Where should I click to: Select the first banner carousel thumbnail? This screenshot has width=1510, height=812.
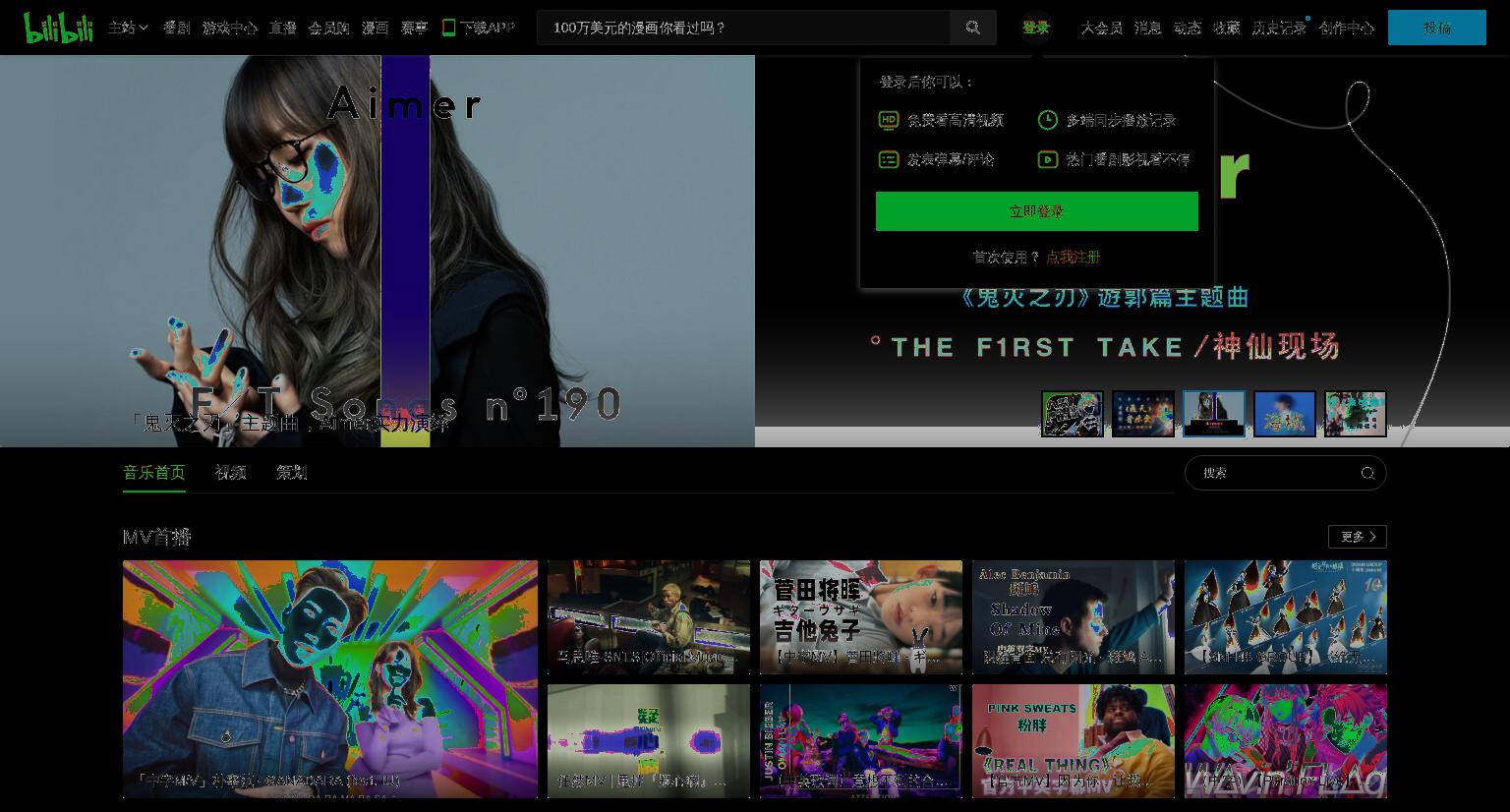point(1072,413)
